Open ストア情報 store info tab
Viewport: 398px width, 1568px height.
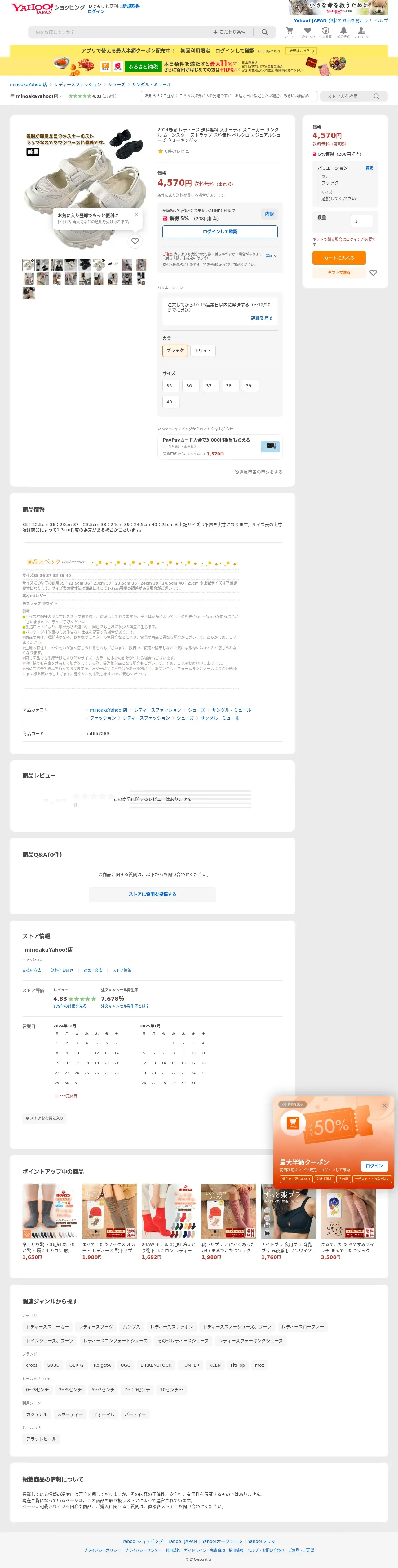(122, 970)
